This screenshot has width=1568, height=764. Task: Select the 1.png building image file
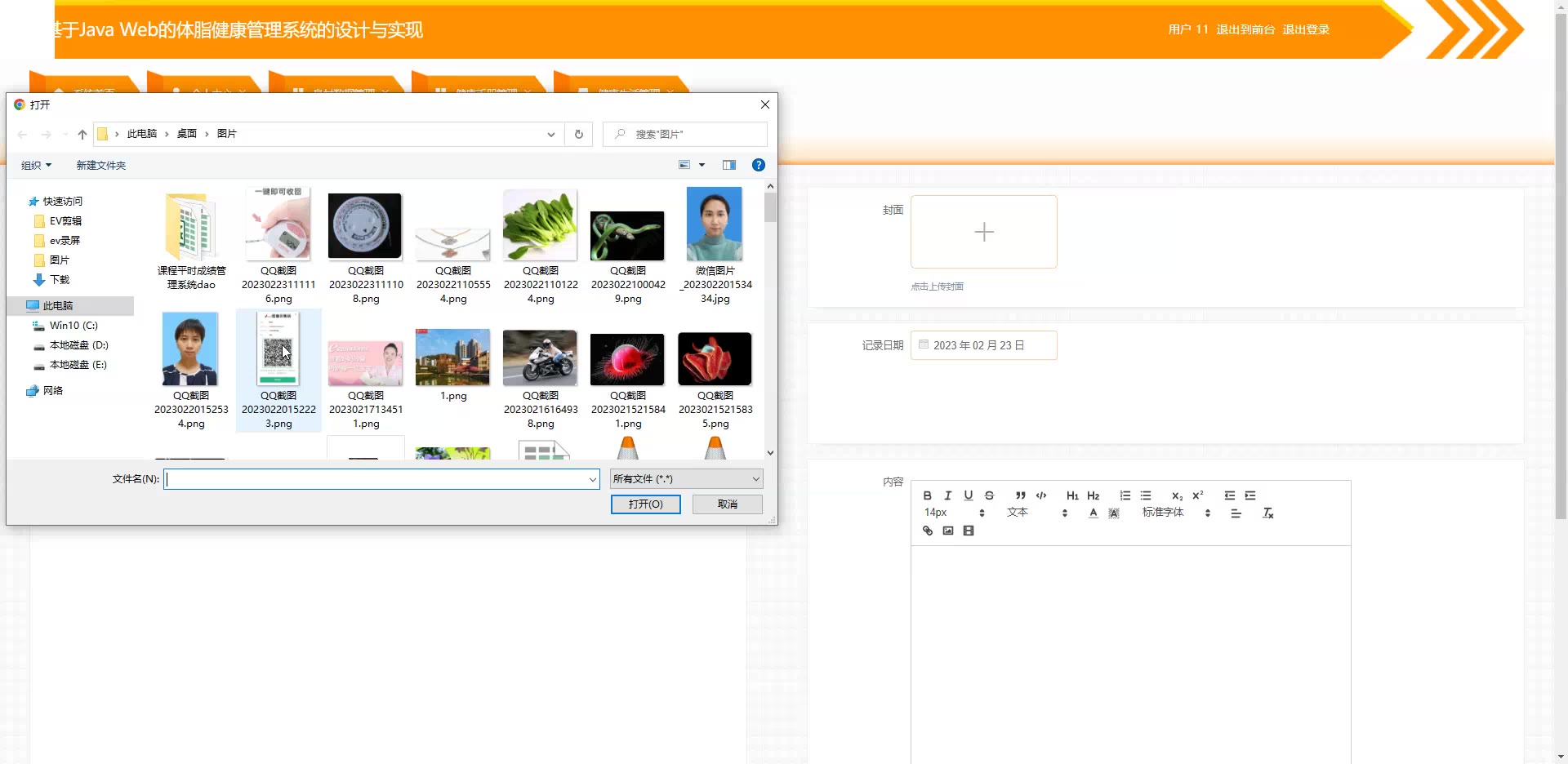click(453, 365)
